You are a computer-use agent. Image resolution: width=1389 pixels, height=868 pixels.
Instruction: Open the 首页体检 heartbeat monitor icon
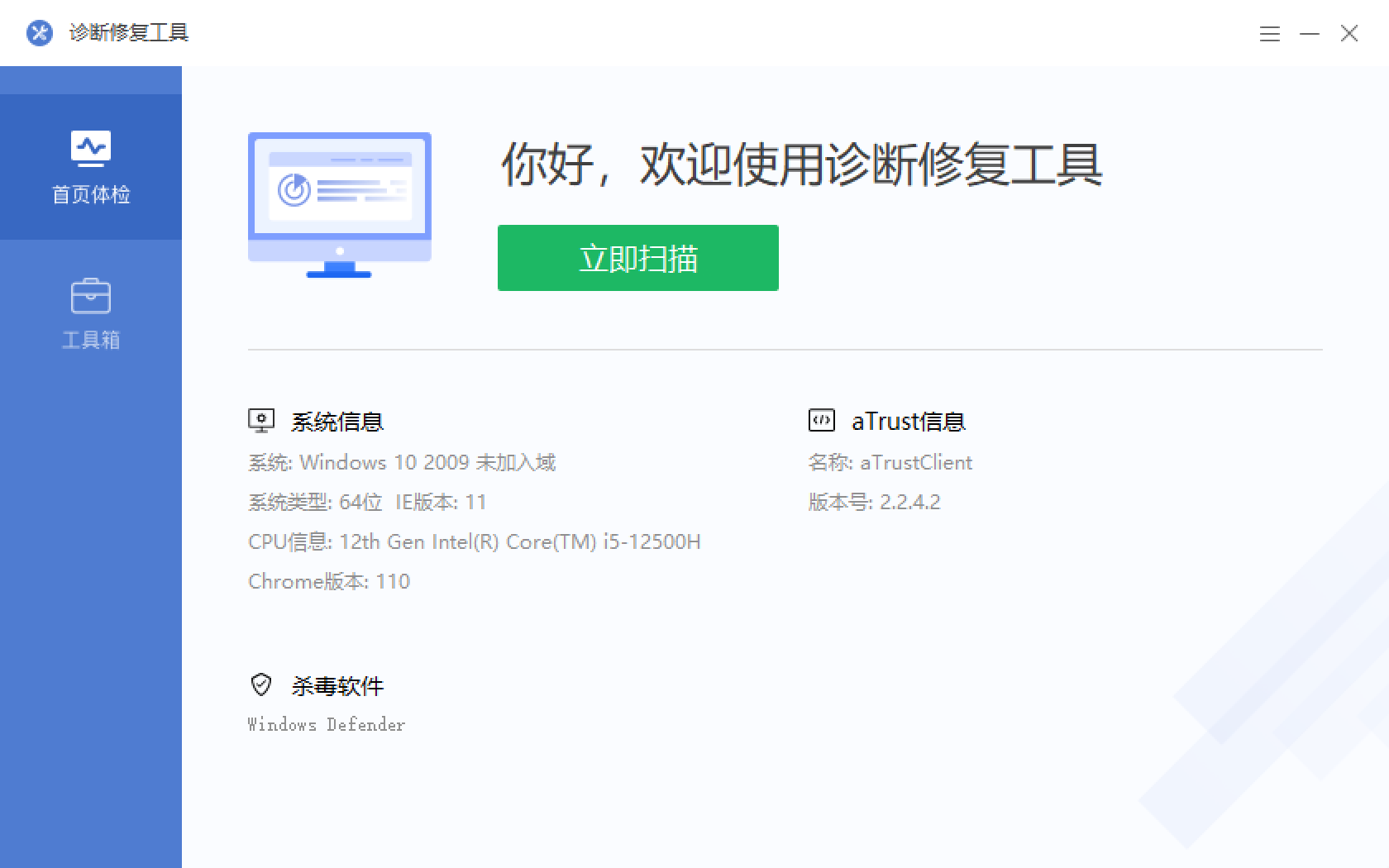pos(91,149)
